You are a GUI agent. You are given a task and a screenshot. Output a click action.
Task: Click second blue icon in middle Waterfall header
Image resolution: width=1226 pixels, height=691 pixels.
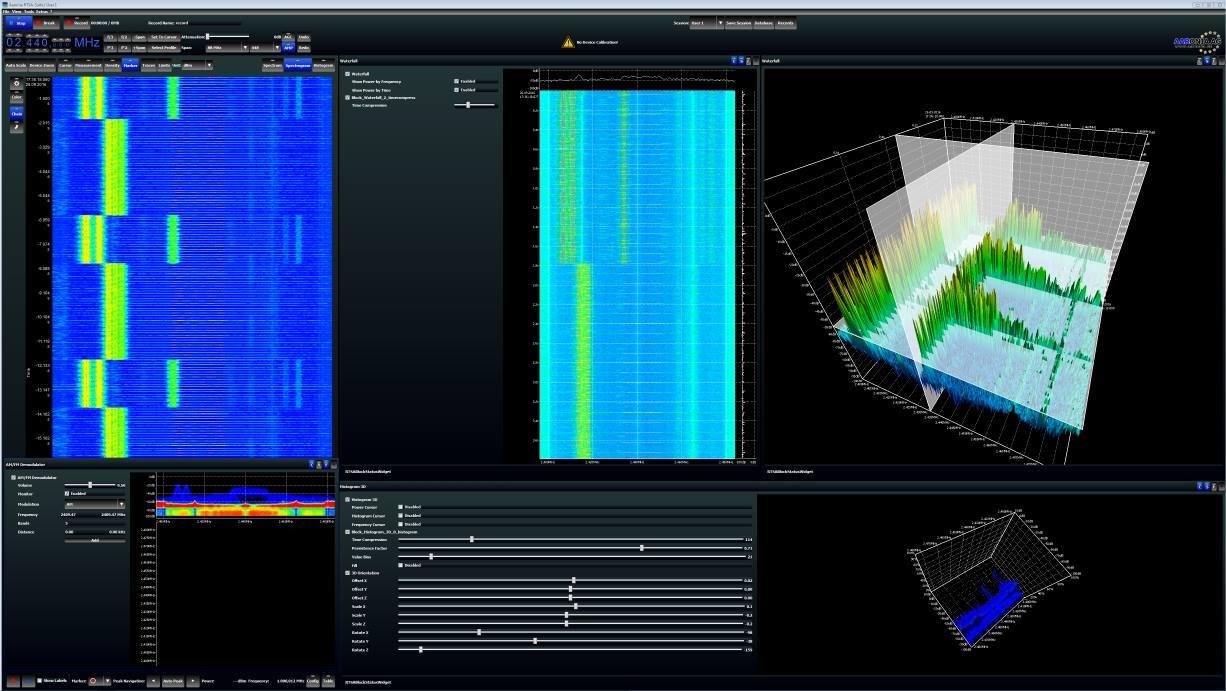pos(741,61)
